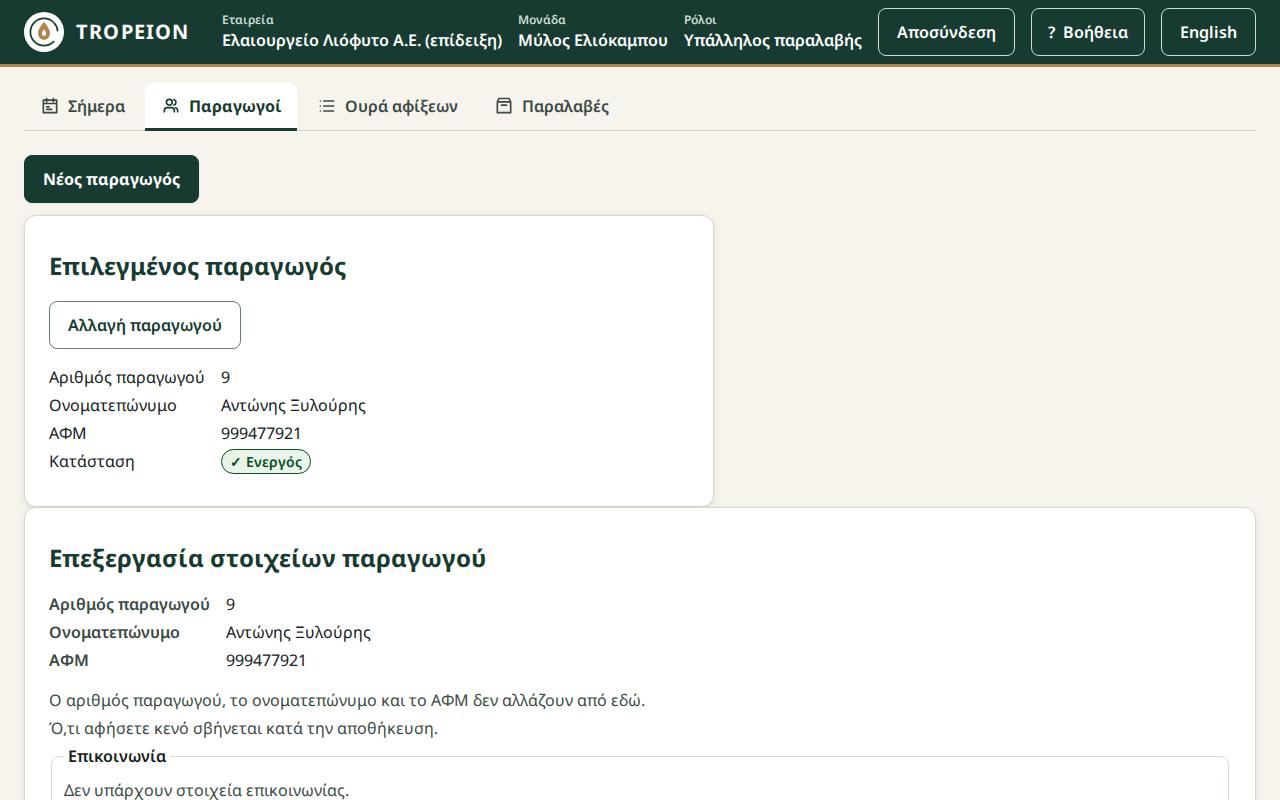This screenshot has width=1280, height=800.
Task: Click the TROPEION brand name
Action: pos(132,32)
